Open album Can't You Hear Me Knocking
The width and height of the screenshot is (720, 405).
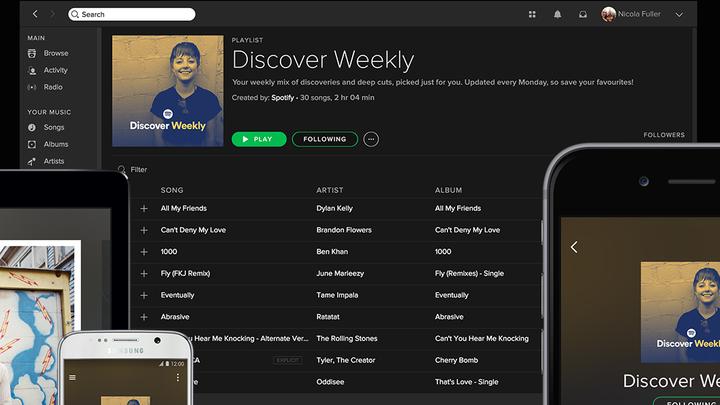tap(482, 338)
